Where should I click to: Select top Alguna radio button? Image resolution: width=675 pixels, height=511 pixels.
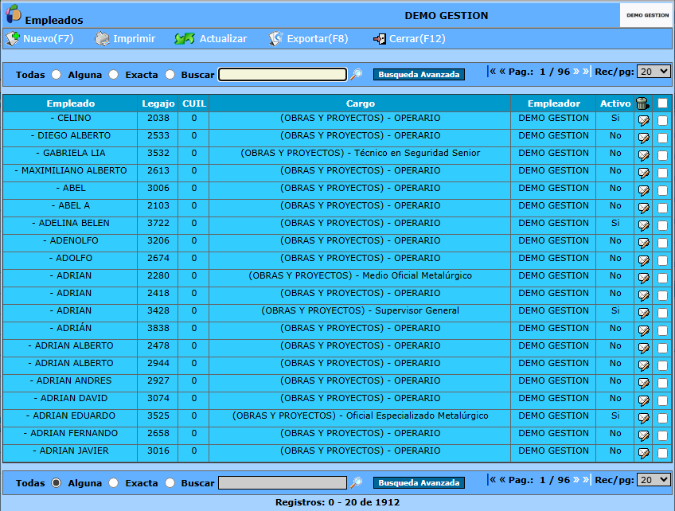tap(114, 74)
